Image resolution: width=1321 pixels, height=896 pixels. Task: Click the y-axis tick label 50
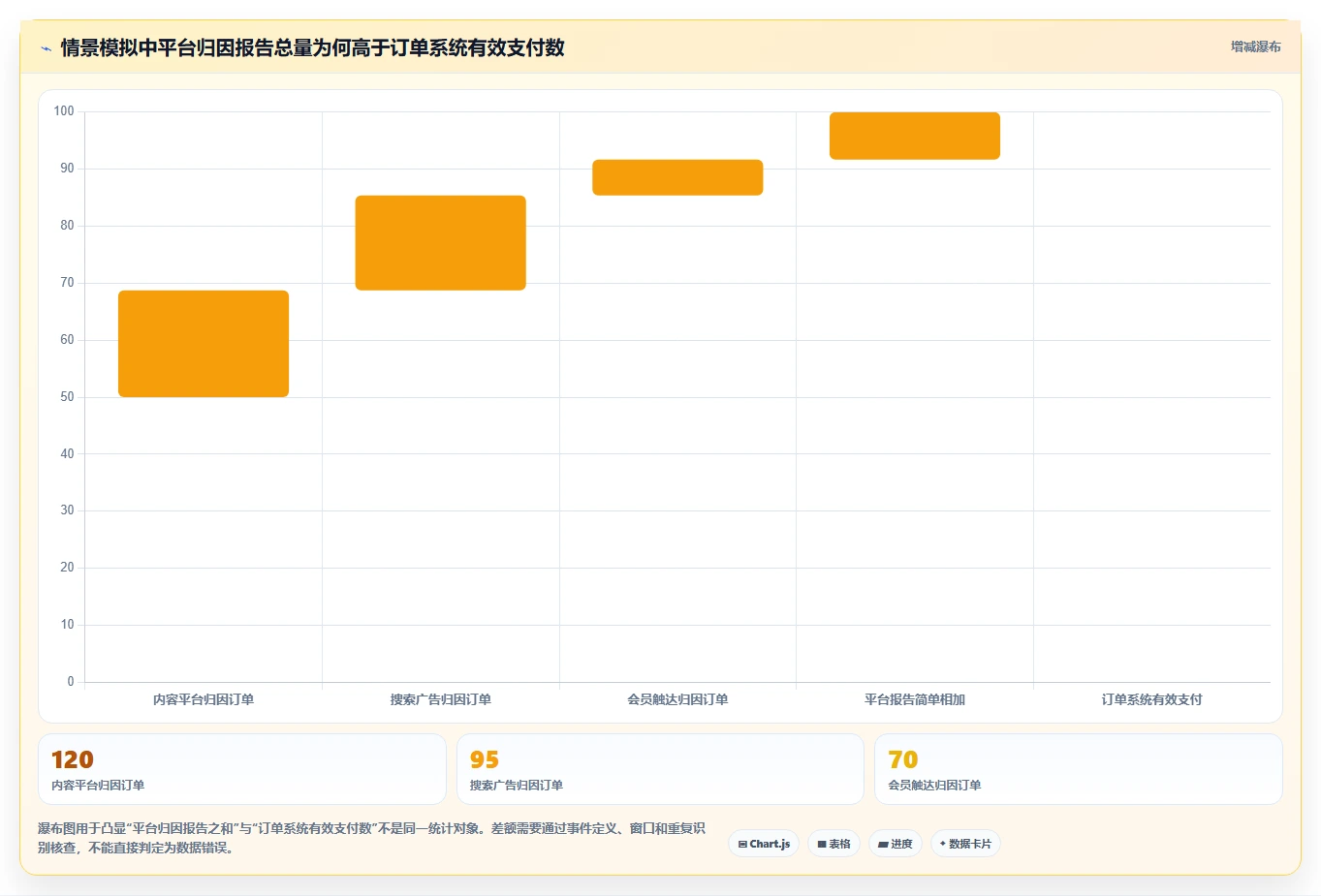[x=67, y=397]
